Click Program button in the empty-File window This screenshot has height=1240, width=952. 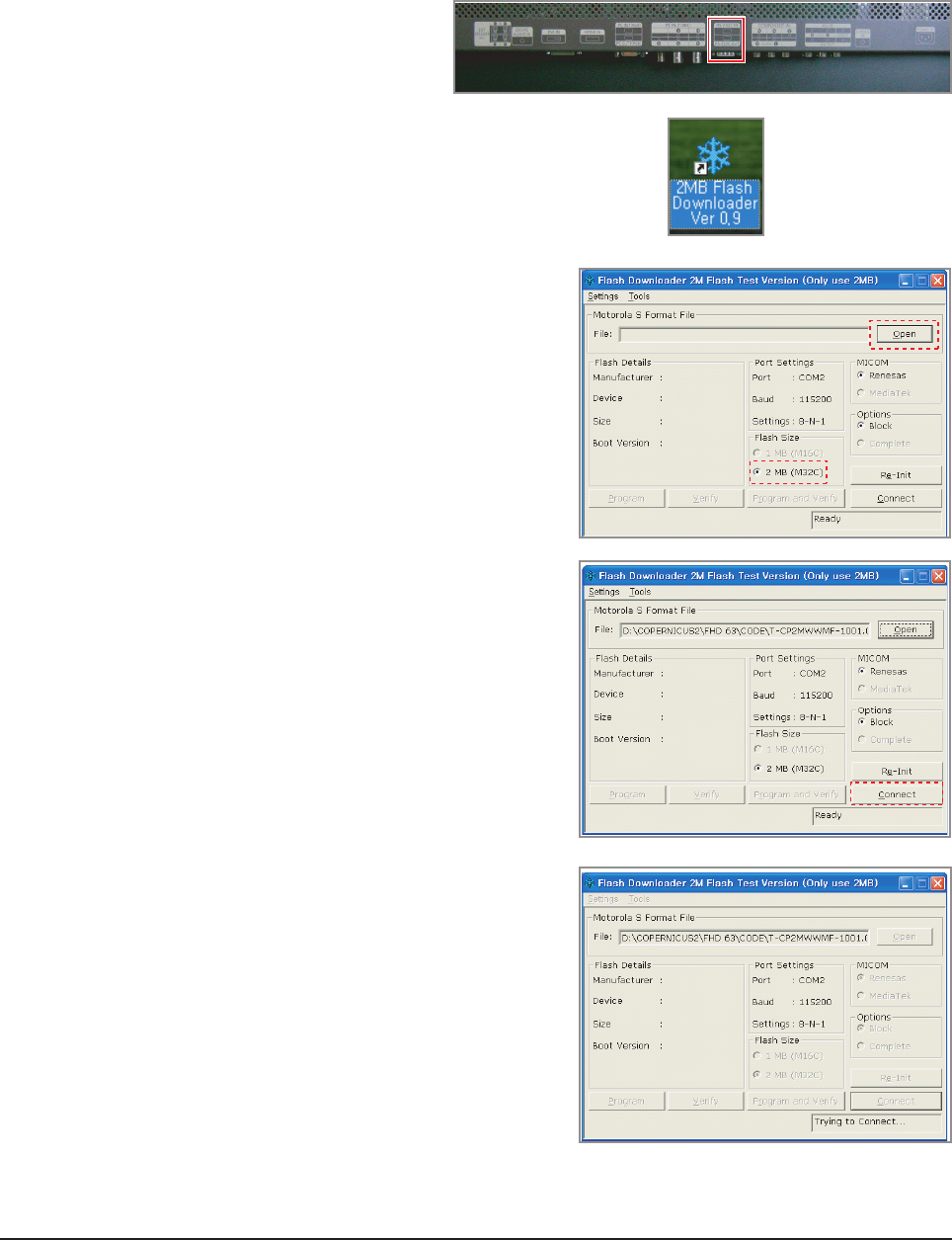pyautogui.click(x=626, y=499)
